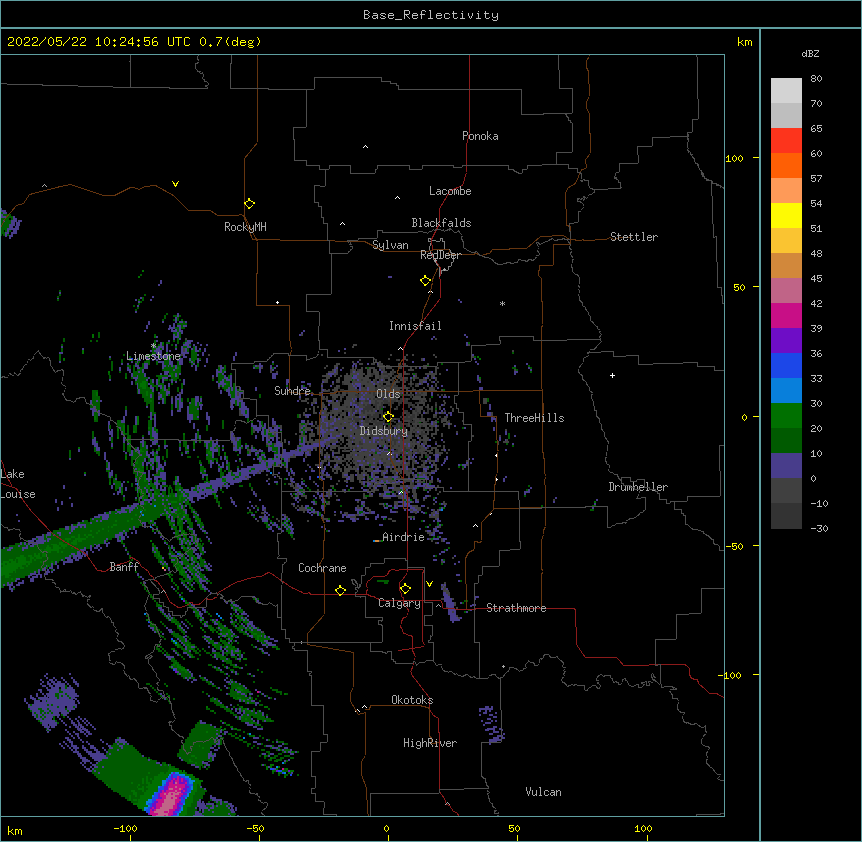Screen dimensions: 862x842
Task: Click the white asterisk marker east of Innisfail
Action: (502, 303)
